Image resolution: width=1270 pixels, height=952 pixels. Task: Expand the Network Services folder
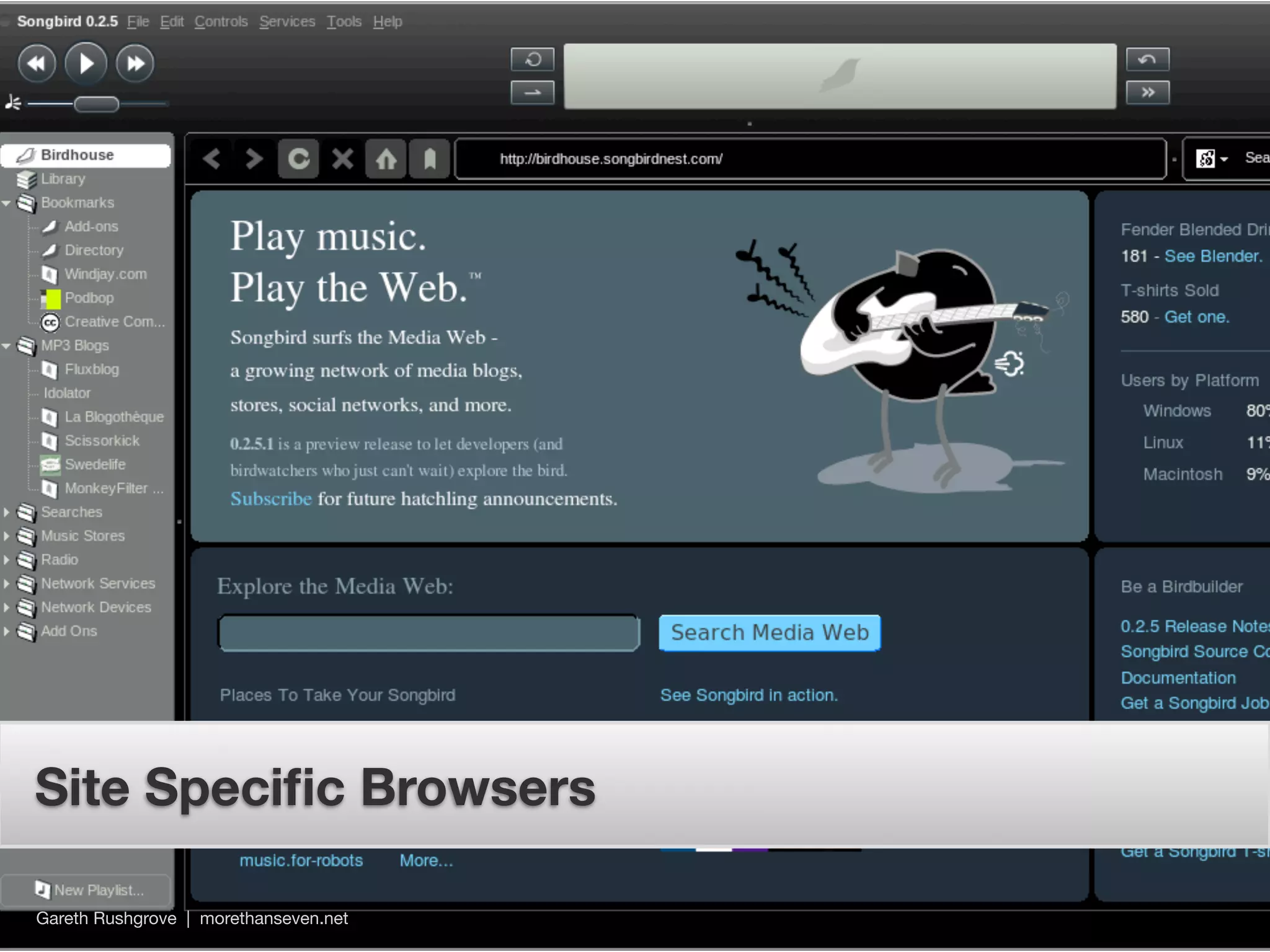6,584
